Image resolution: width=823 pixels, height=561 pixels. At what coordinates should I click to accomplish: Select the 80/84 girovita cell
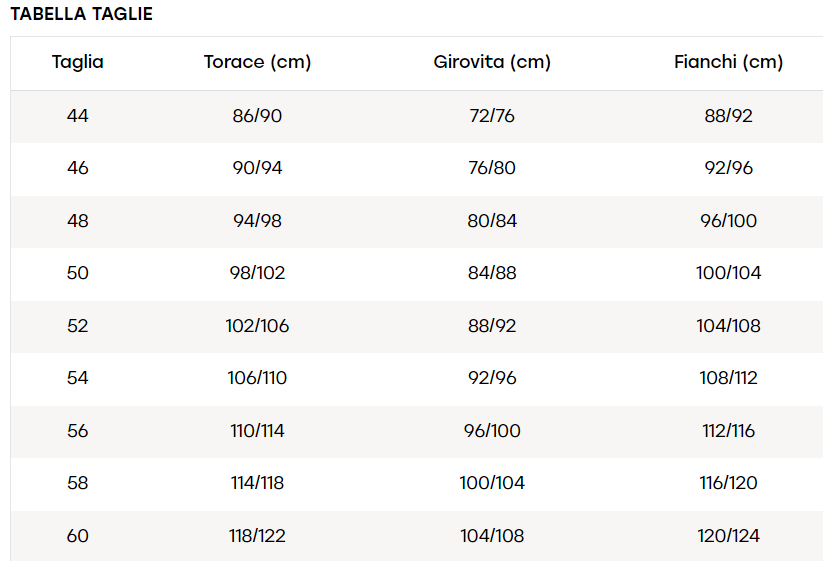492,220
